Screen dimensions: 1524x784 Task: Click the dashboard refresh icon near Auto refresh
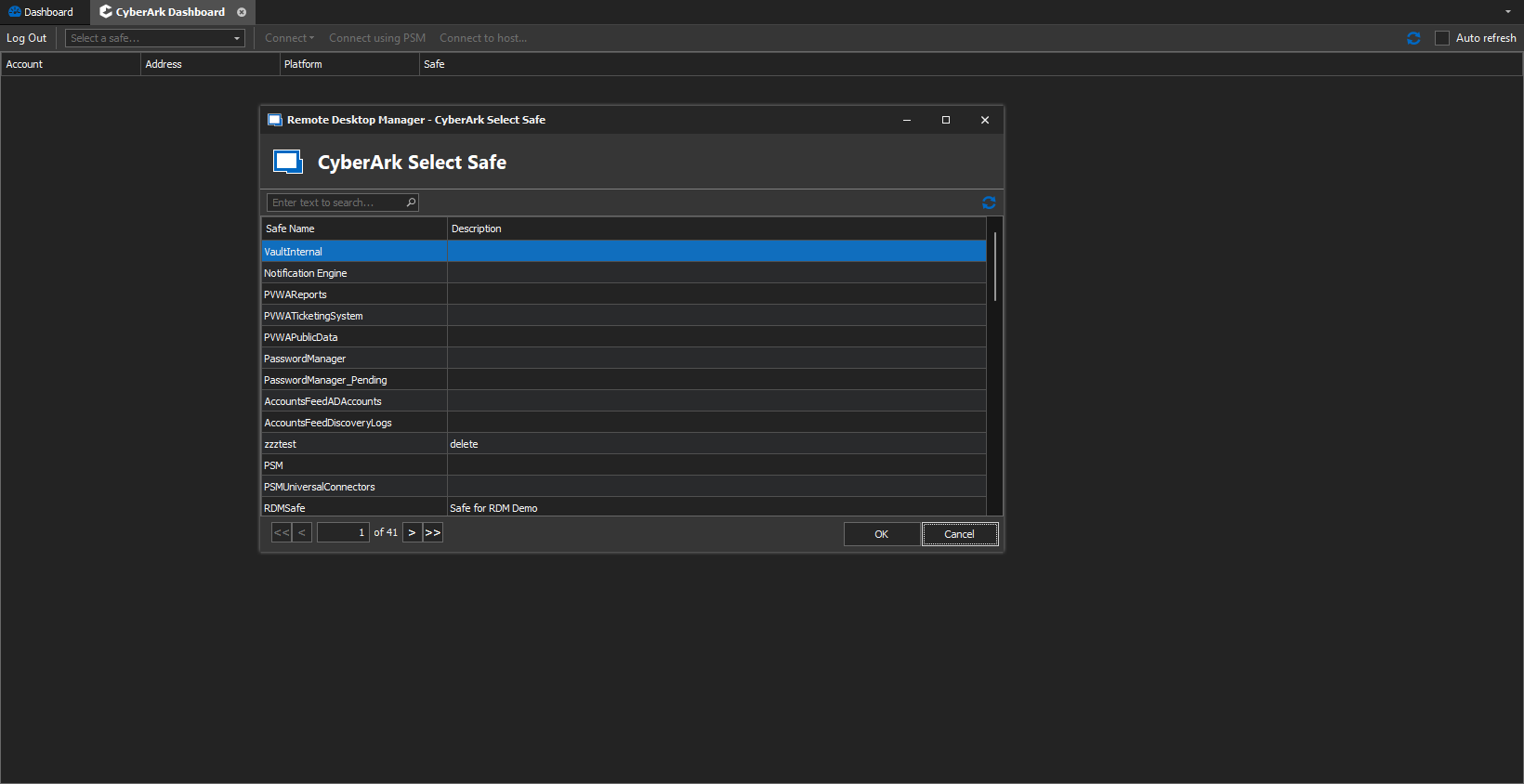pyautogui.click(x=1413, y=38)
